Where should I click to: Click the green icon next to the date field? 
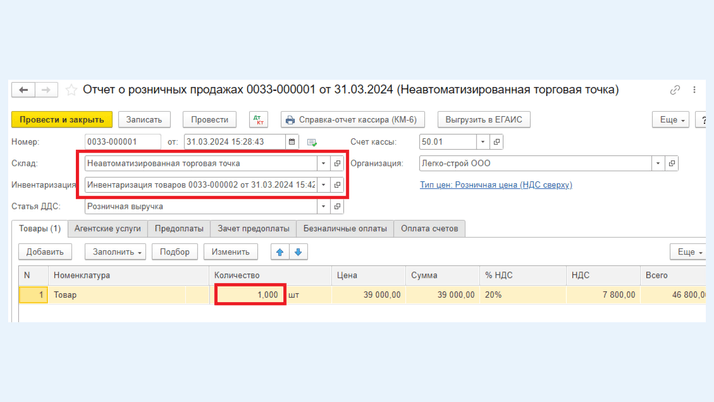point(312,142)
